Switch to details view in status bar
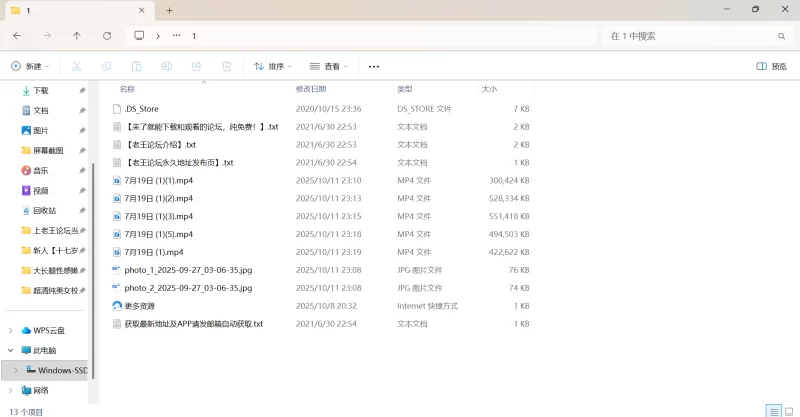 click(x=772, y=410)
